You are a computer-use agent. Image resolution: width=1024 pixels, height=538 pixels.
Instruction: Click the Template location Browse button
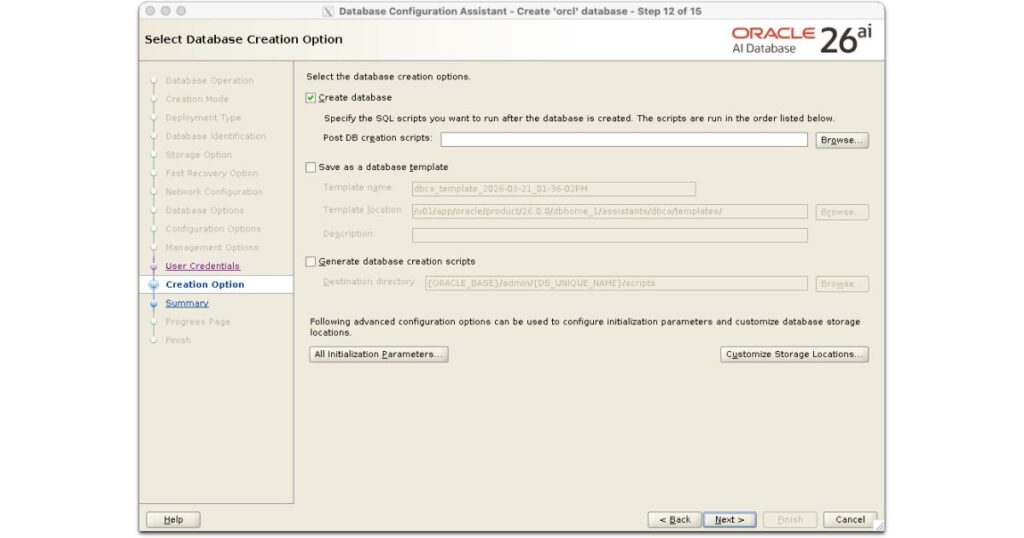click(842, 212)
